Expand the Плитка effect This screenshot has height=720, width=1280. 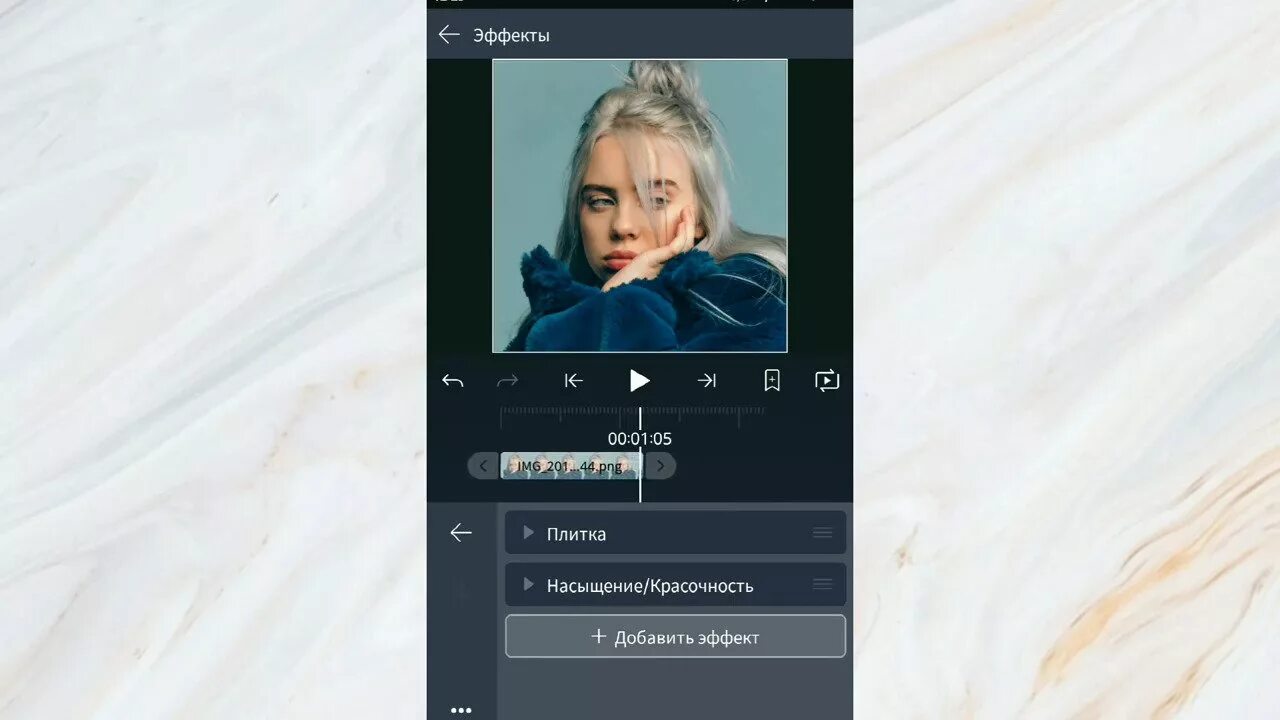pos(529,533)
